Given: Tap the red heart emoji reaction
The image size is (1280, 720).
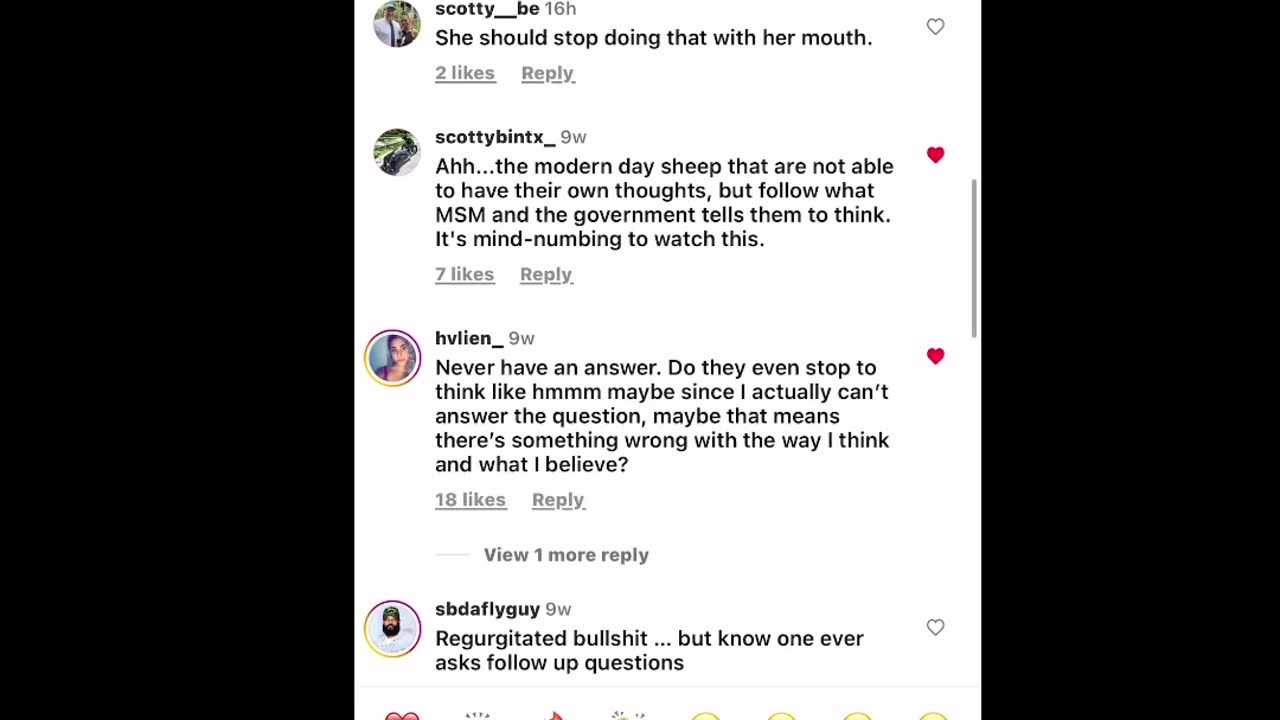Looking at the screenshot, I should 402,716.
